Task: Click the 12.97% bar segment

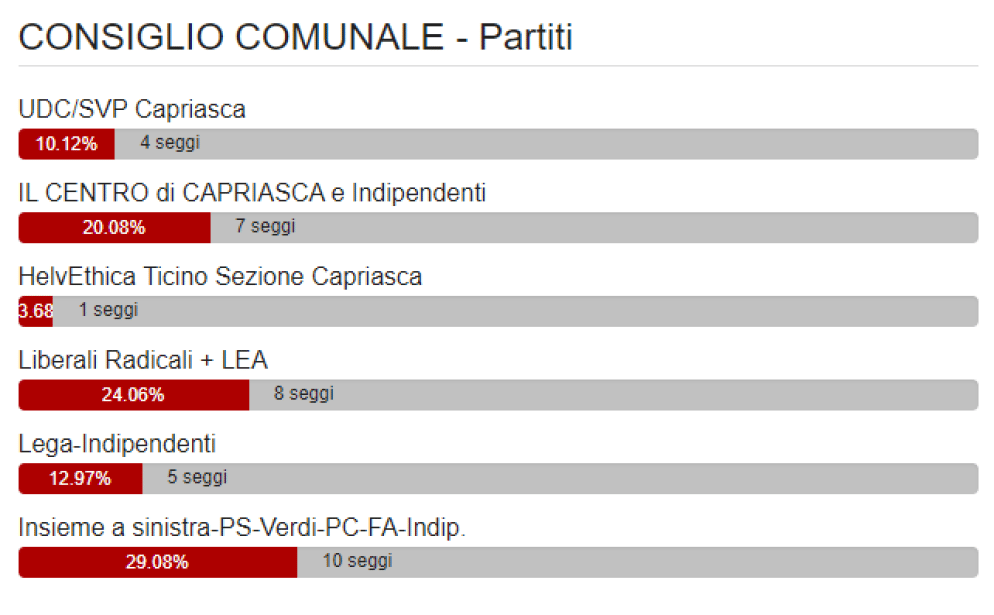Action: [81, 479]
